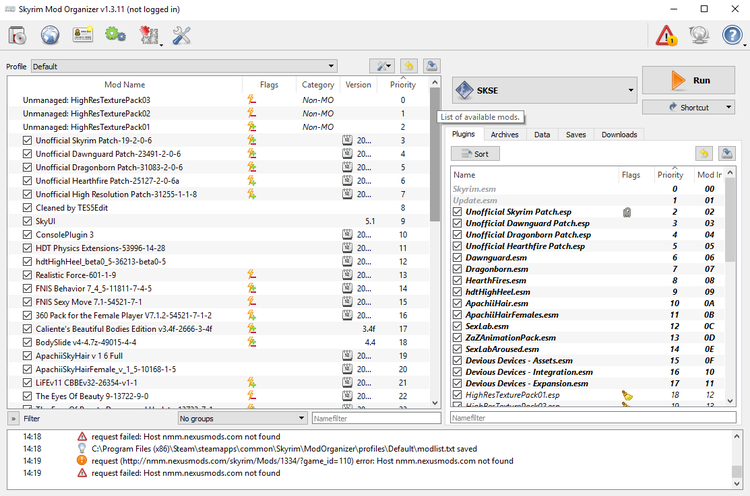
Task: Open the Data tab
Action: coord(542,134)
